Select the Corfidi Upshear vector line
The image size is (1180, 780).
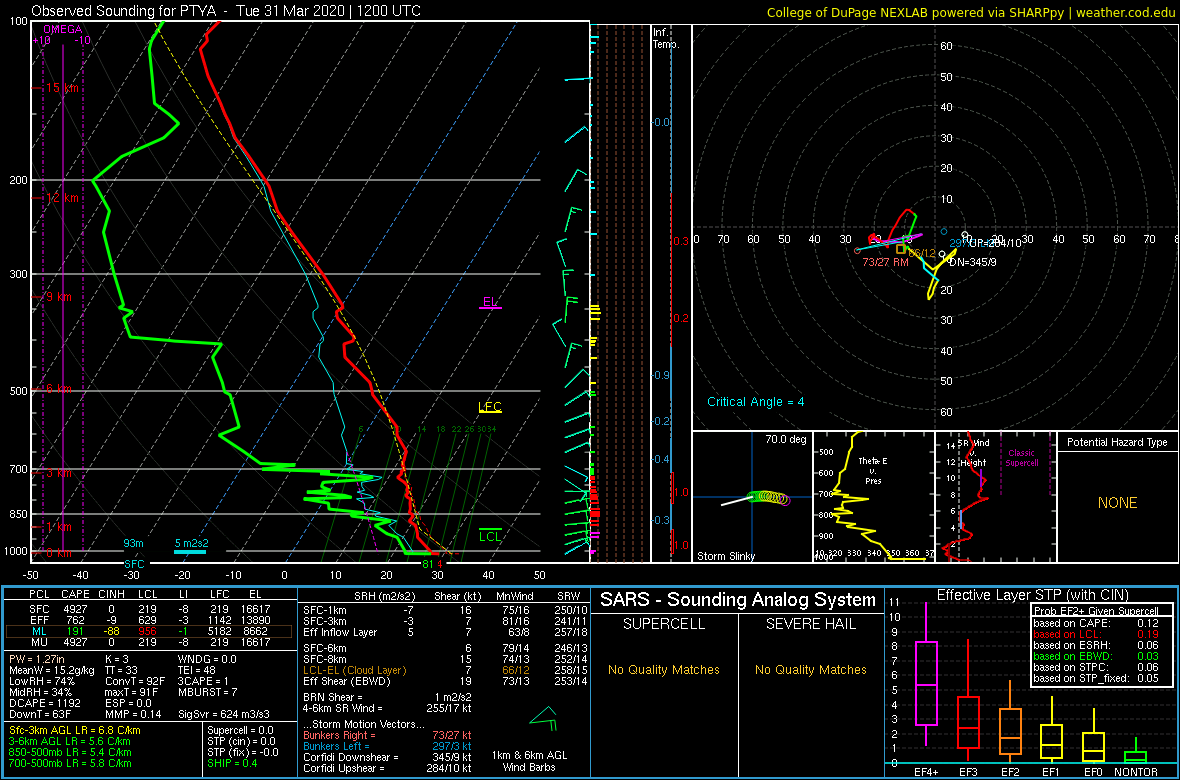coord(388,768)
